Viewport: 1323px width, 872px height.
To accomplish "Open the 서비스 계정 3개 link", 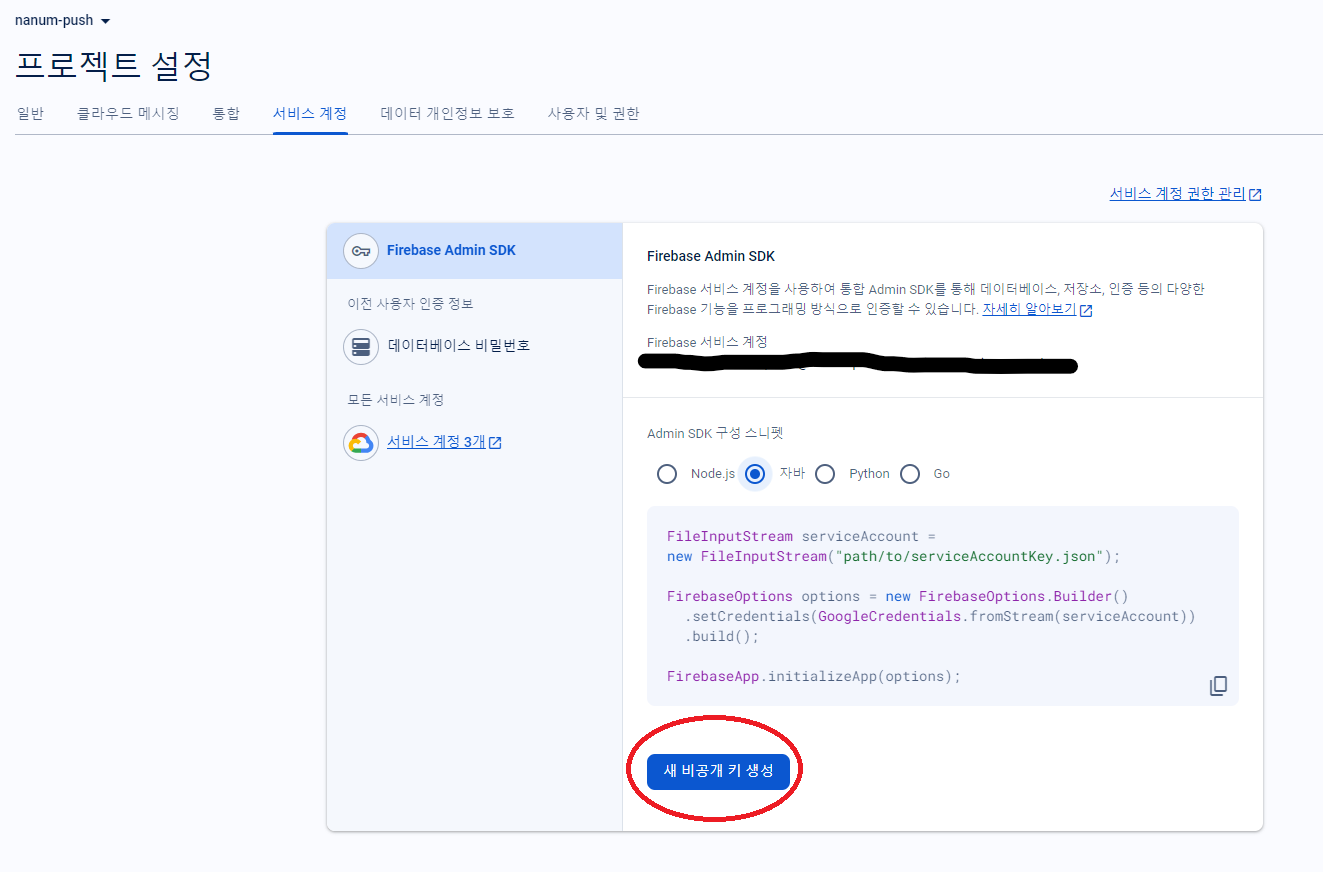I will (x=436, y=442).
